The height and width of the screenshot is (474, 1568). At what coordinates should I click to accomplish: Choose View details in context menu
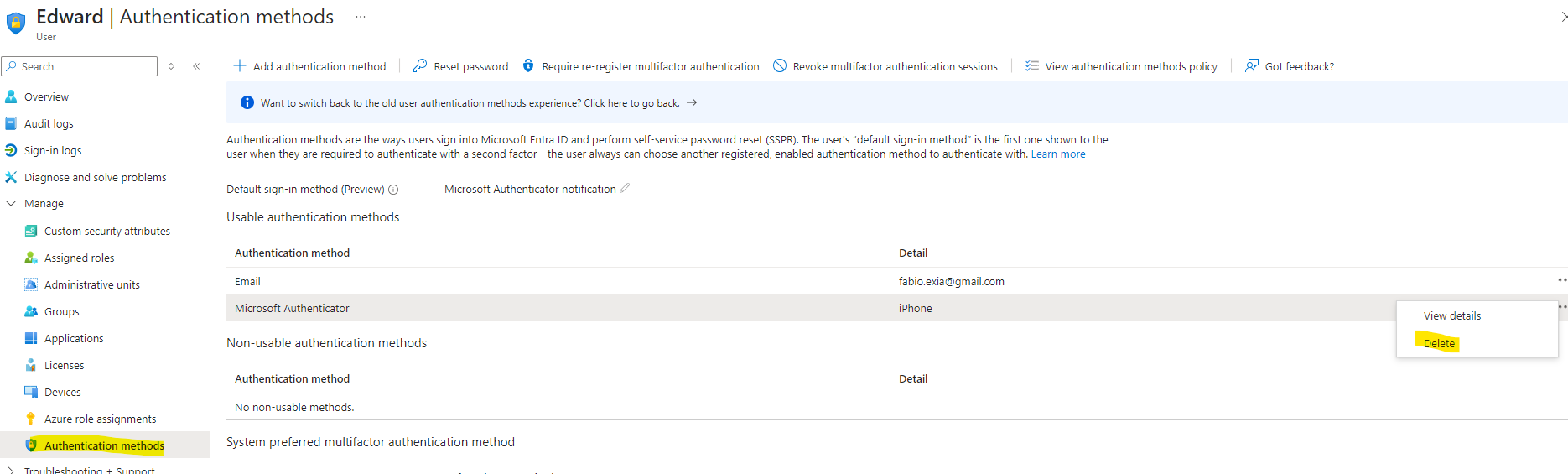tap(1452, 316)
